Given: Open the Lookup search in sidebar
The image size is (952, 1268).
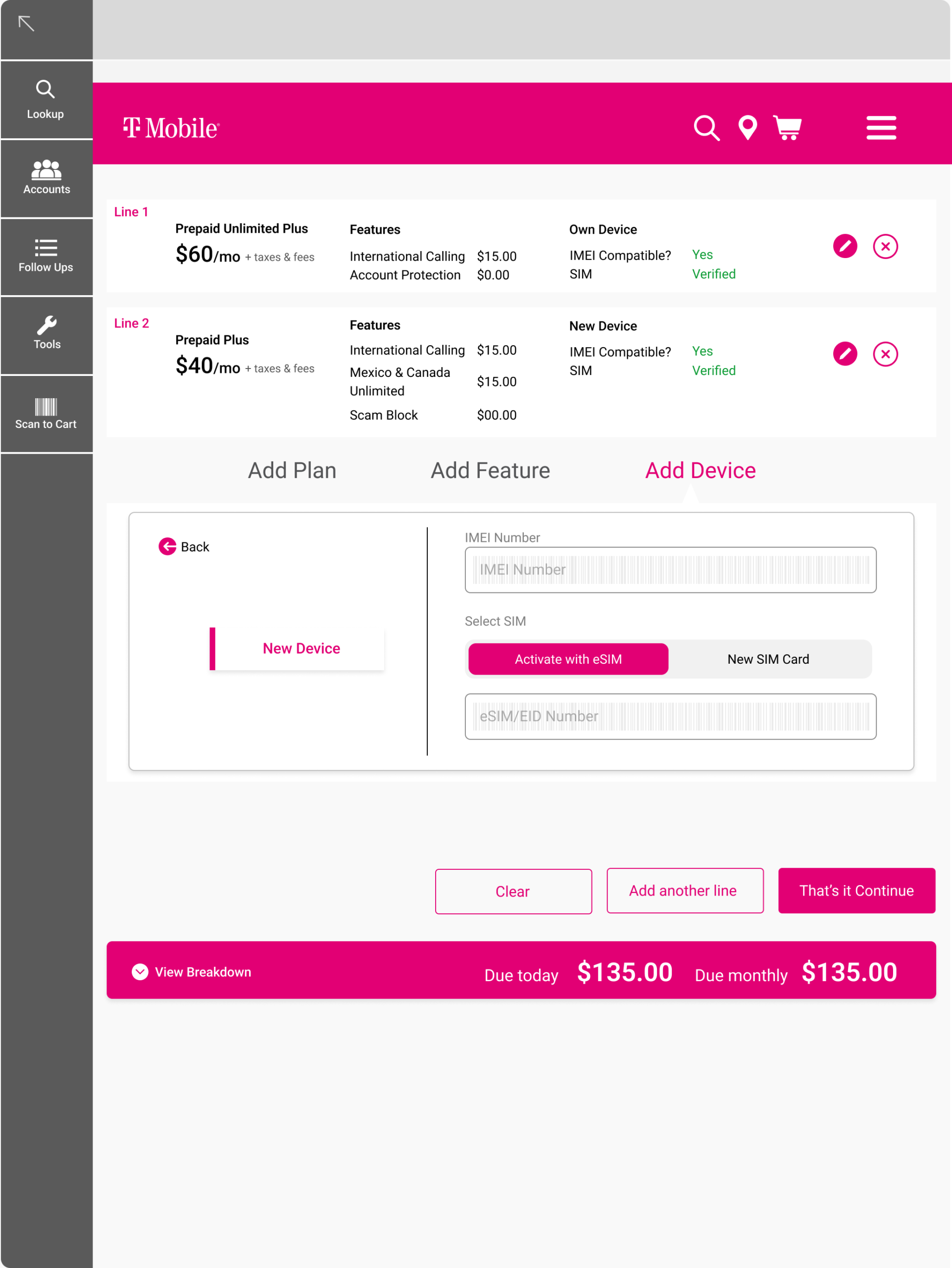Looking at the screenshot, I should tap(45, 99).
